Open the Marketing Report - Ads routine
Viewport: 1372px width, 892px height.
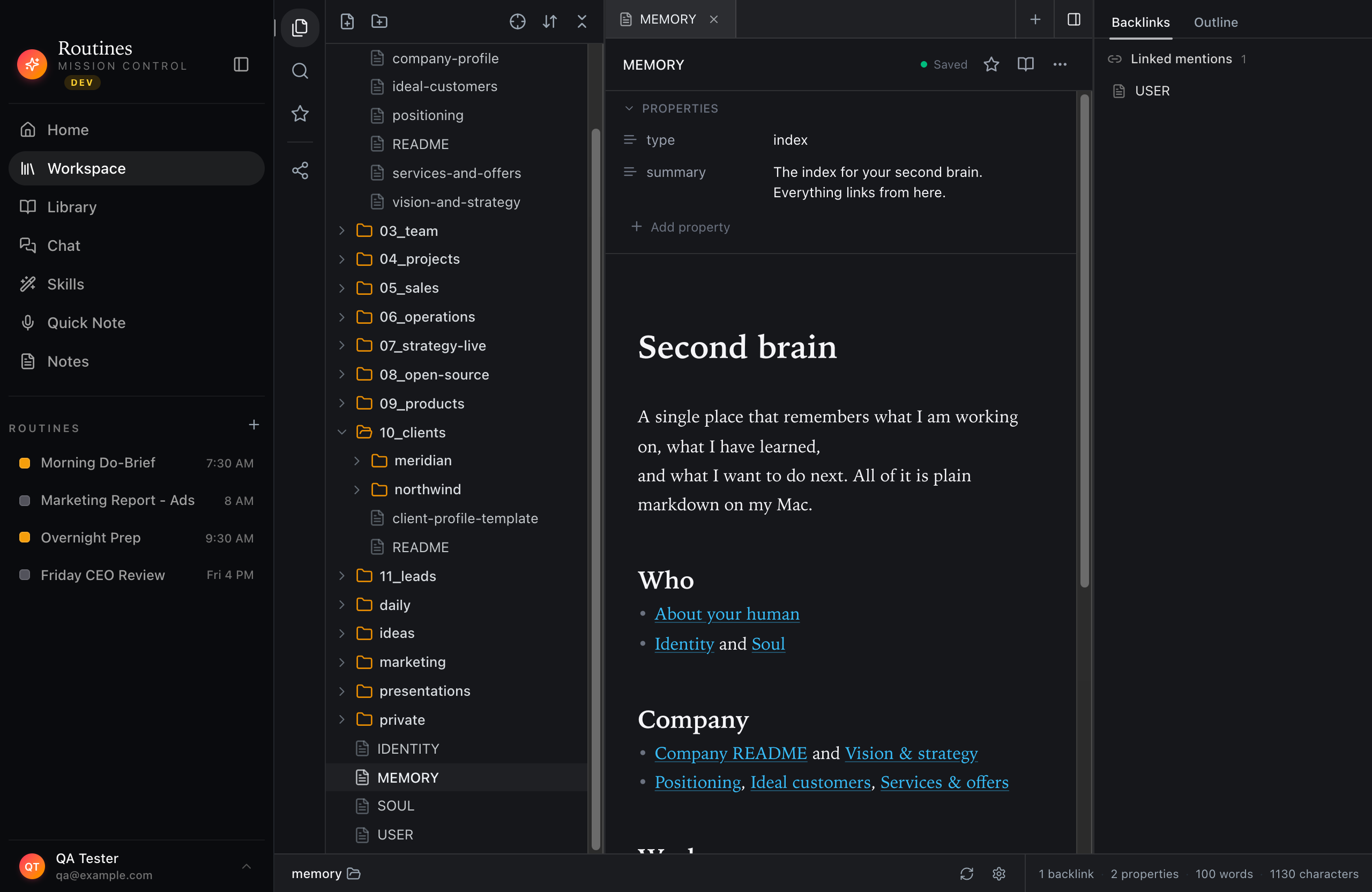click(x=137, y=501)
